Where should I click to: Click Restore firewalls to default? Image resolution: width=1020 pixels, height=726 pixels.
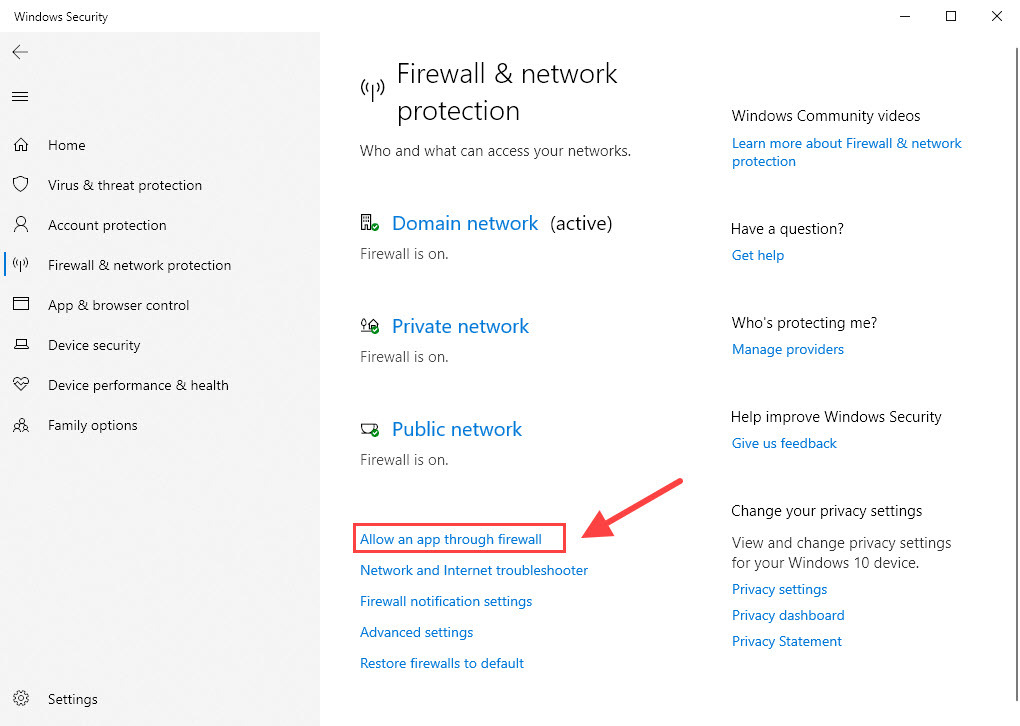[x=442, y=664]
